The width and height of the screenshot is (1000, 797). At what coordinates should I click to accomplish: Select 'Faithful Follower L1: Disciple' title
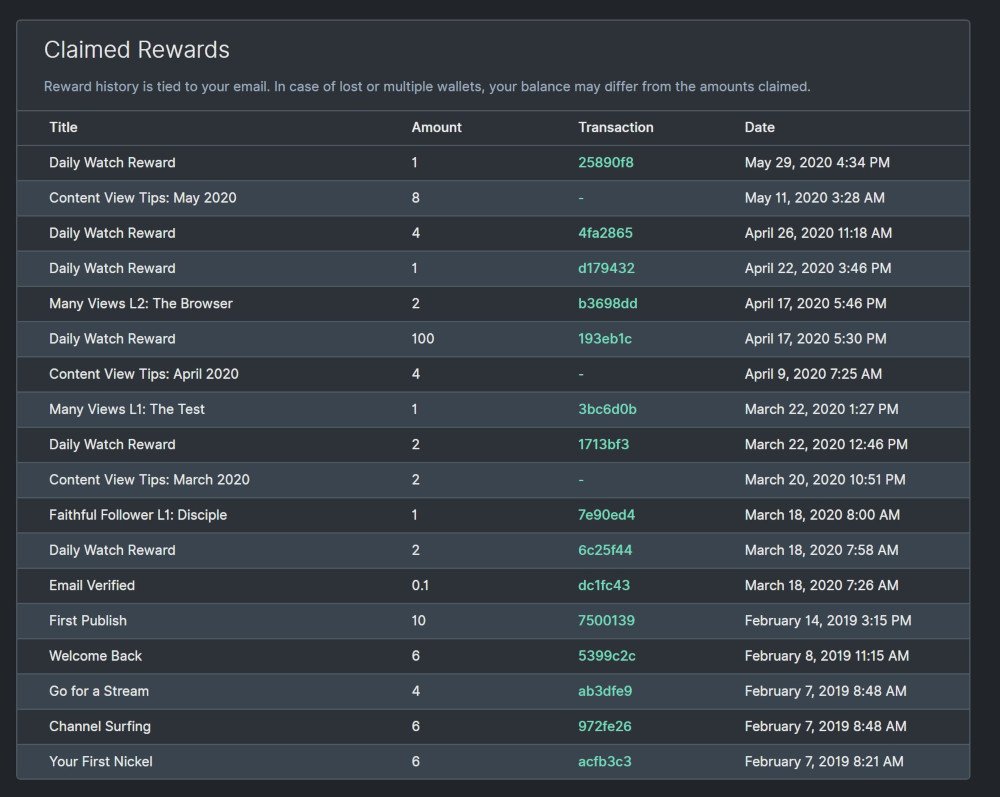click(138, 515)
